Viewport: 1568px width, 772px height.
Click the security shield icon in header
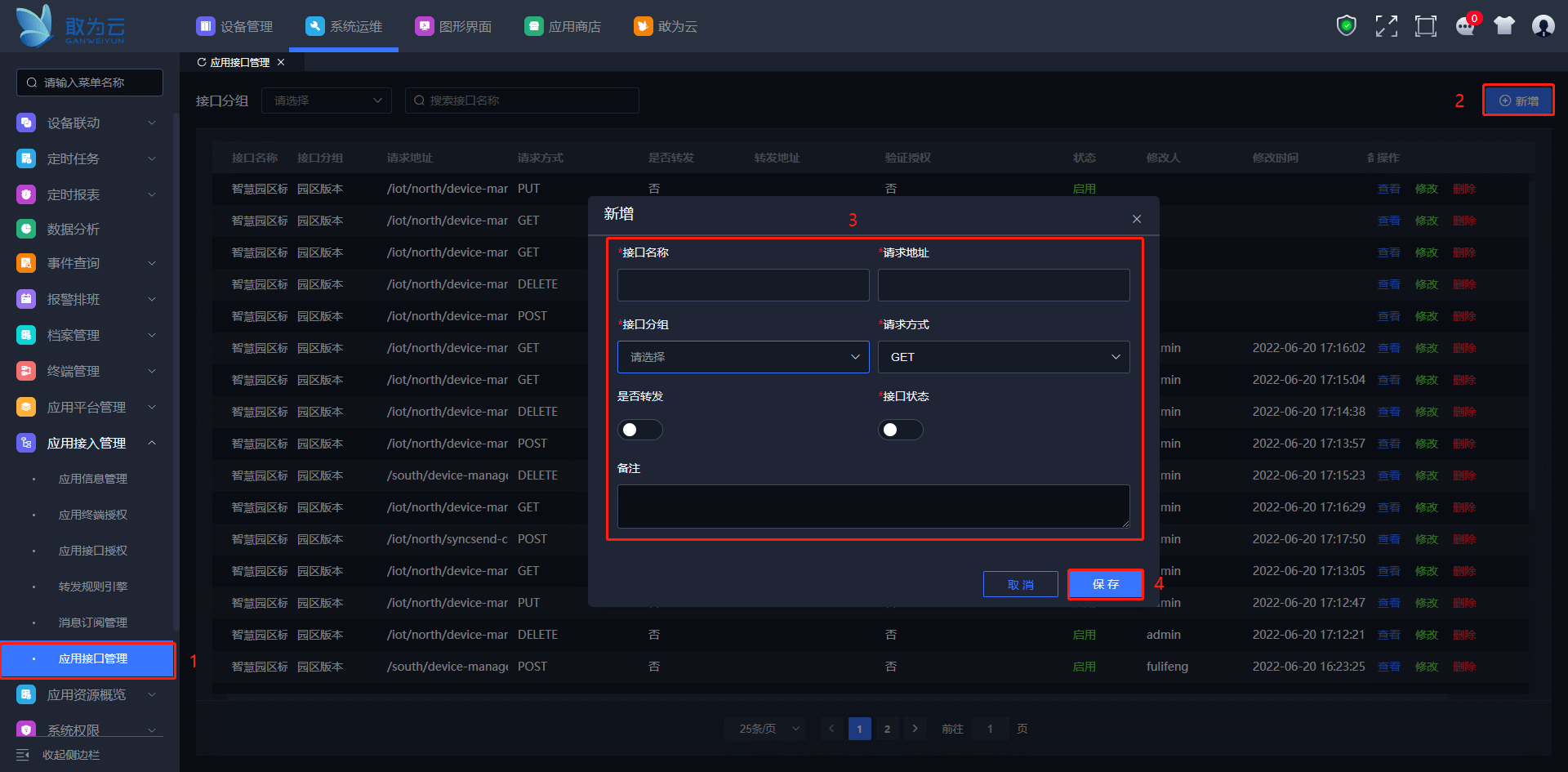(x=1346, y=26)
